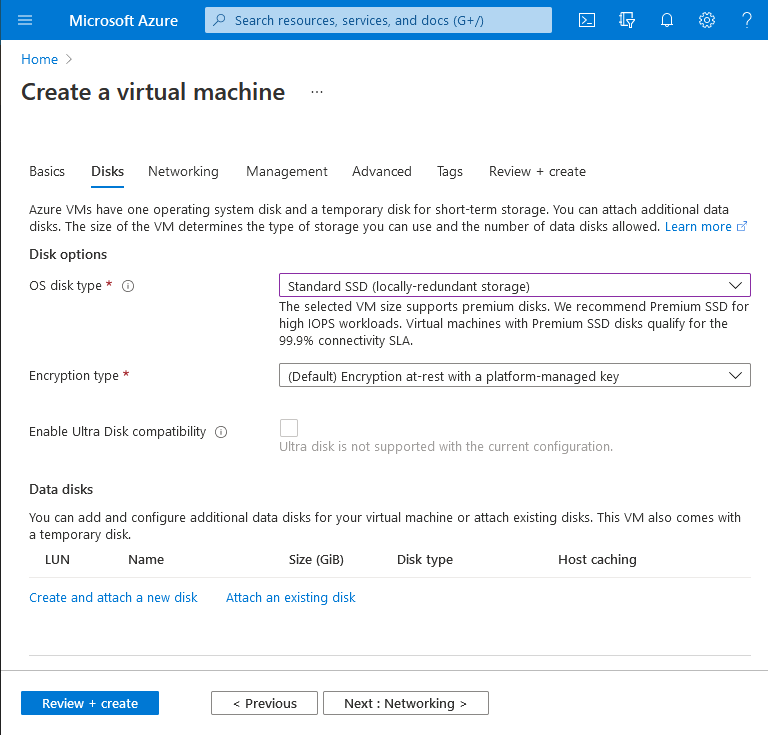
Task: Open the Review + create tab
Action: [537, 171]
